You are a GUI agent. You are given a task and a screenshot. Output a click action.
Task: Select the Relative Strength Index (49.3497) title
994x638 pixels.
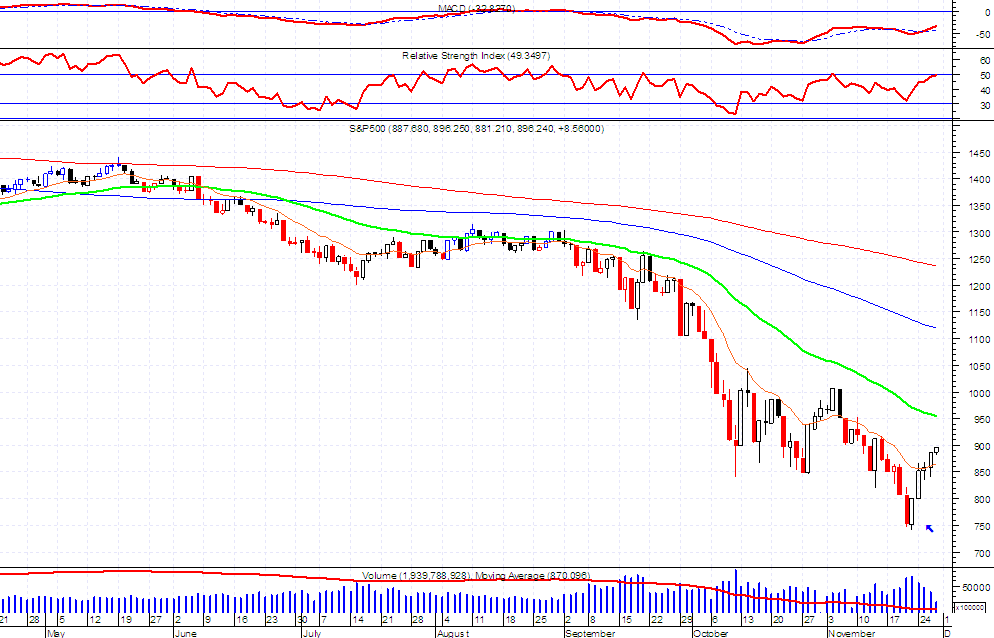coord(475,56)
